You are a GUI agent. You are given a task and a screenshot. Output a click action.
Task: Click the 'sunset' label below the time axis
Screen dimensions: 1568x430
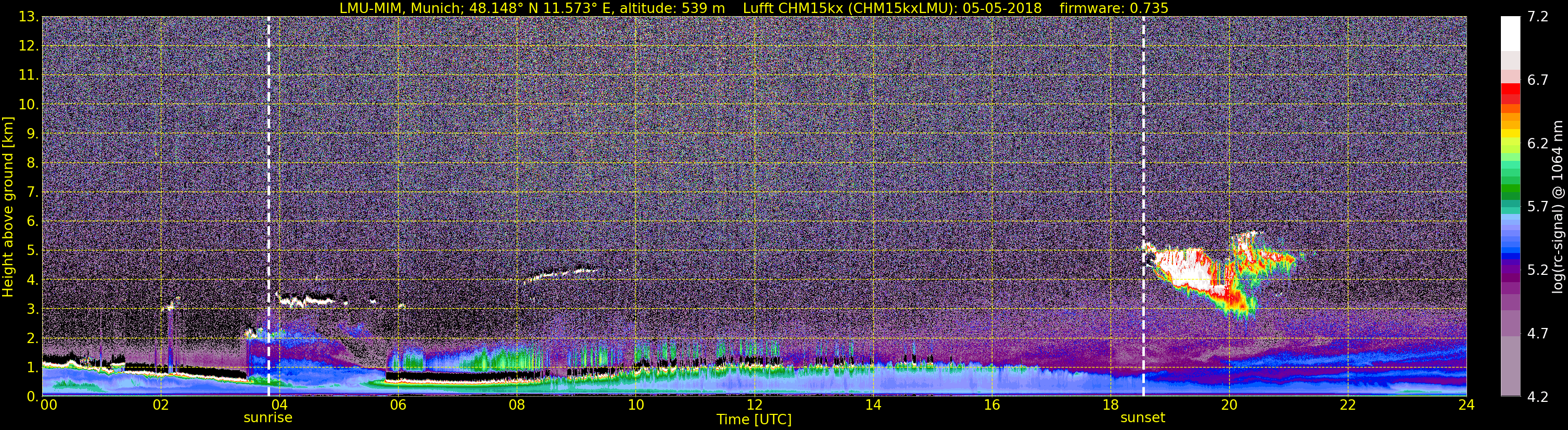click(x=1142, y=418)
